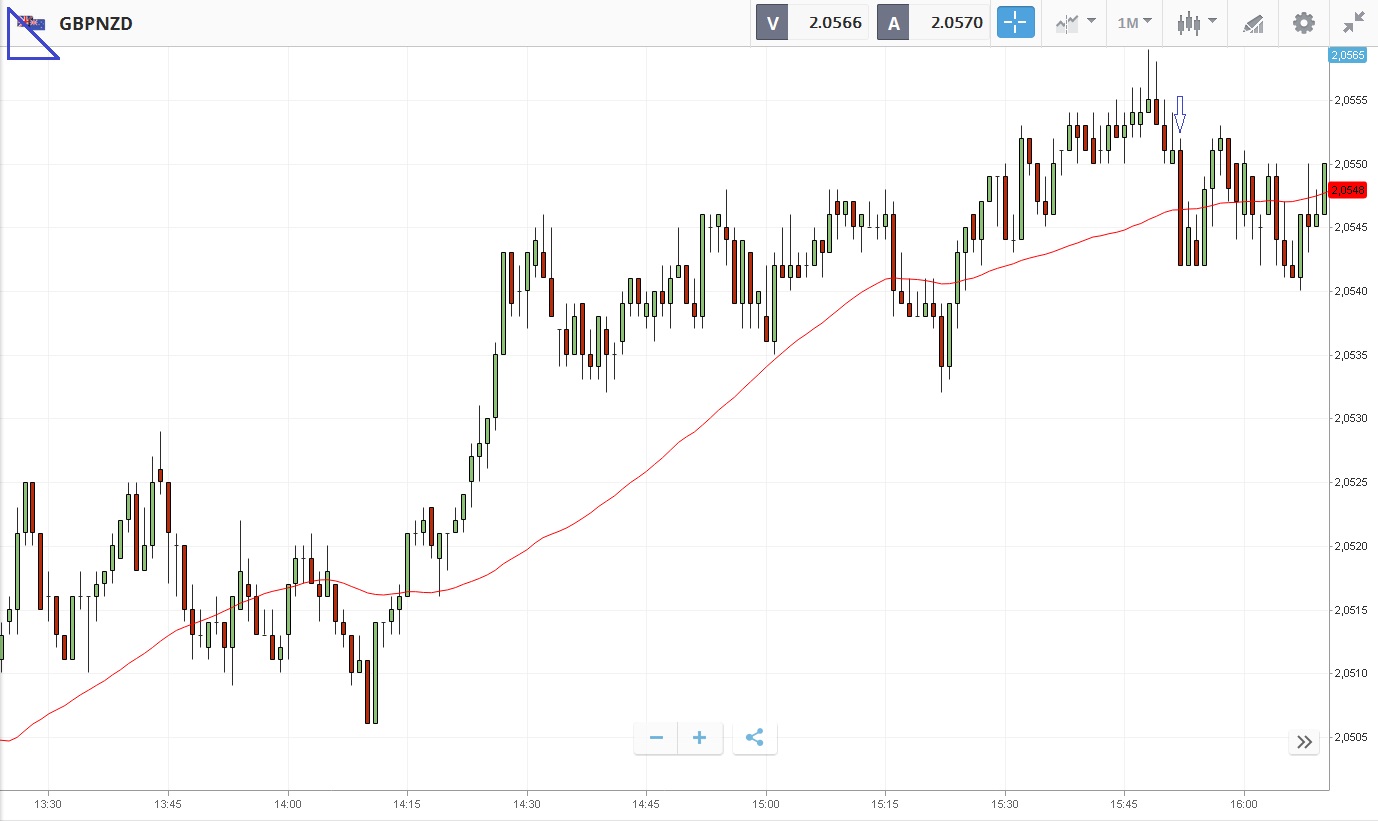Open chart settings gear
The image size is (1378, 821).
coord(1304,22)
